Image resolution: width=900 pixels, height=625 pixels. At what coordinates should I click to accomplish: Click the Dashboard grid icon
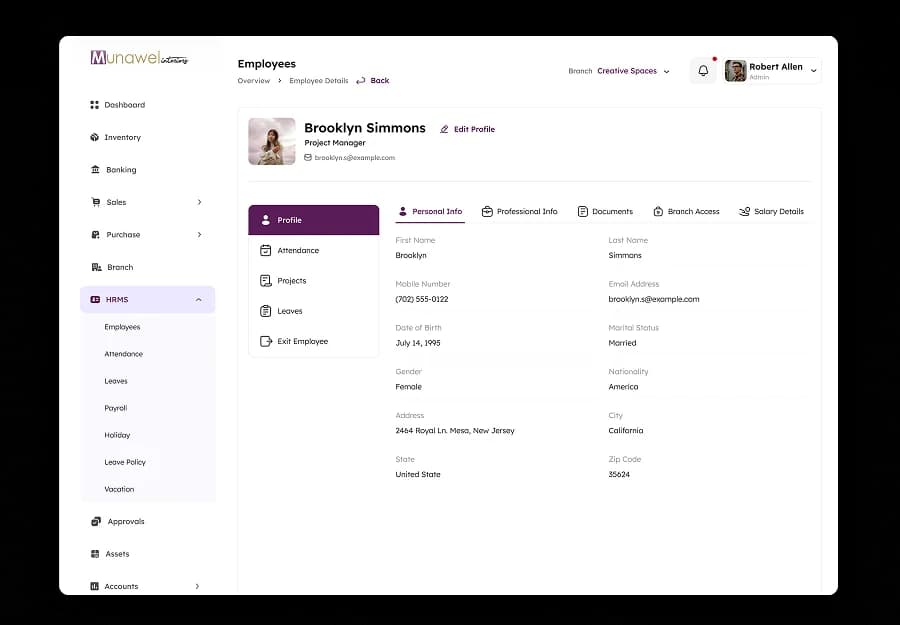pos(94,104)
